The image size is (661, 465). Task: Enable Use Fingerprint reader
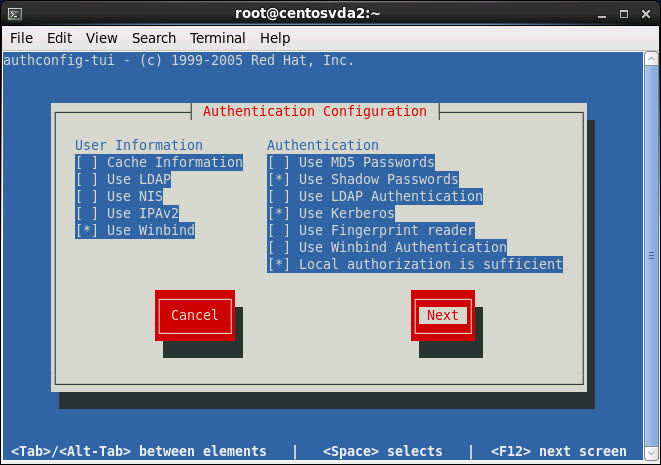371,231
